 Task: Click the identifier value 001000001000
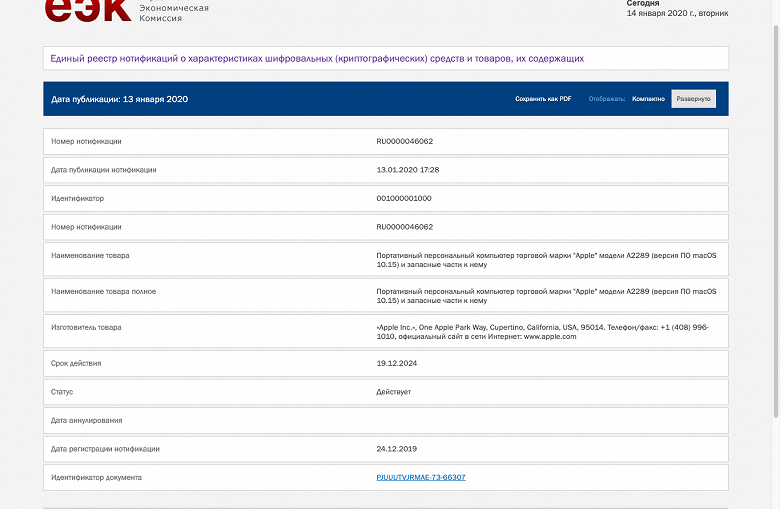pos(404,198)
